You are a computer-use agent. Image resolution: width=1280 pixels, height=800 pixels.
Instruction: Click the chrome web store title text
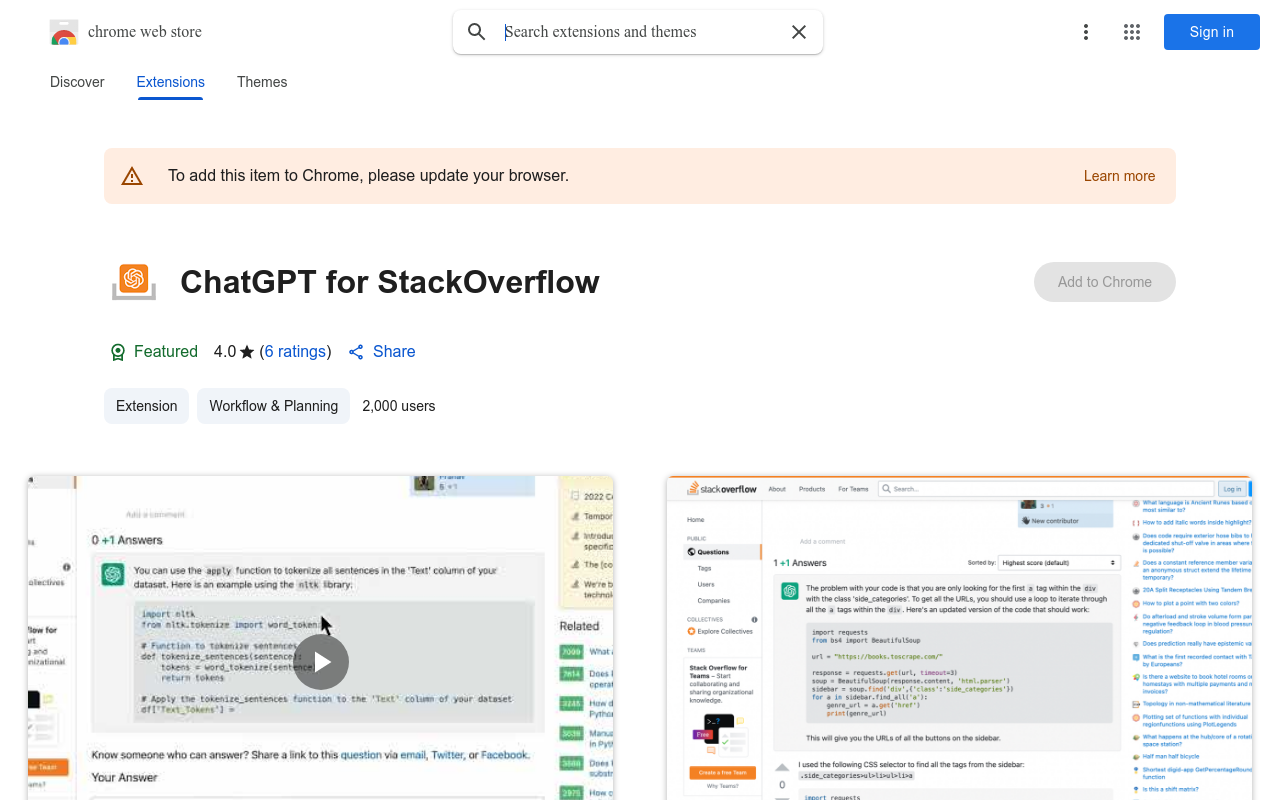point(145,32)
